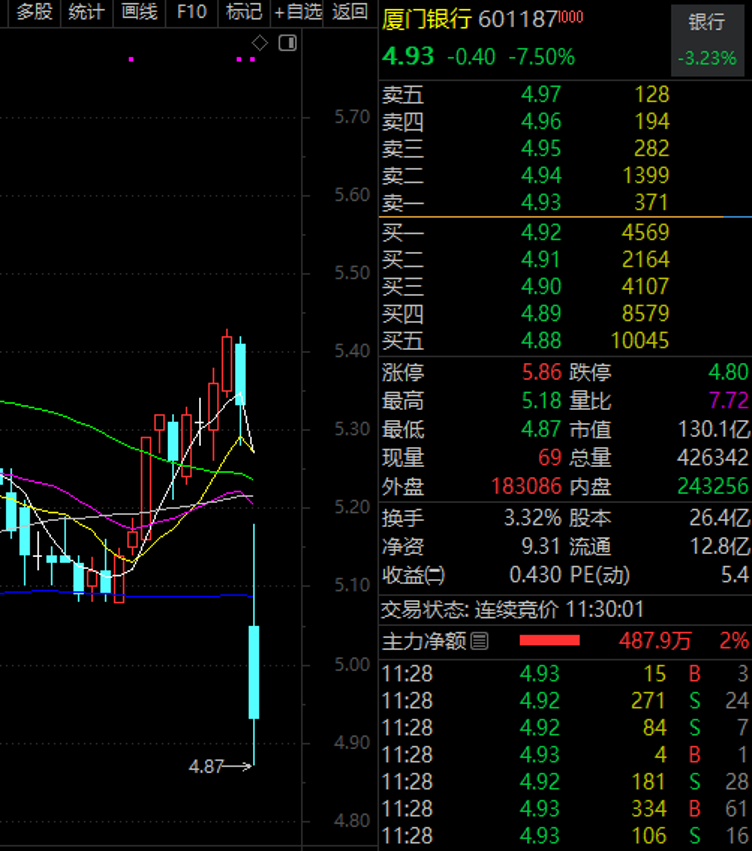Viewport: 752px width, 852px height.
Task: Open 主力净额 detail list icon
Action: coord(479,642)
